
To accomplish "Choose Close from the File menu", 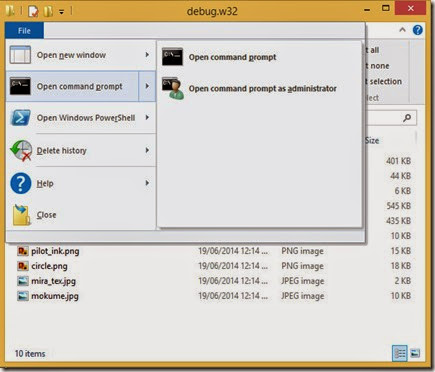I will point(81,215).
